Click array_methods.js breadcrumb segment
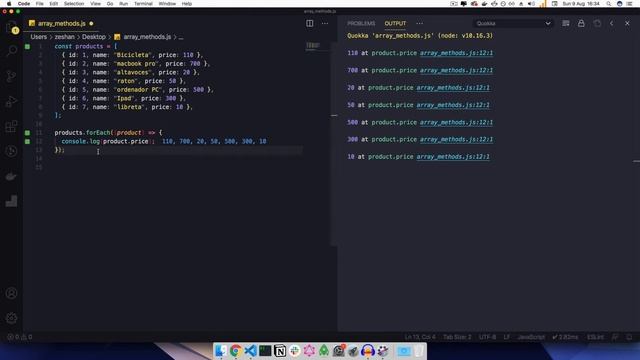 click(x=147, y=37)
